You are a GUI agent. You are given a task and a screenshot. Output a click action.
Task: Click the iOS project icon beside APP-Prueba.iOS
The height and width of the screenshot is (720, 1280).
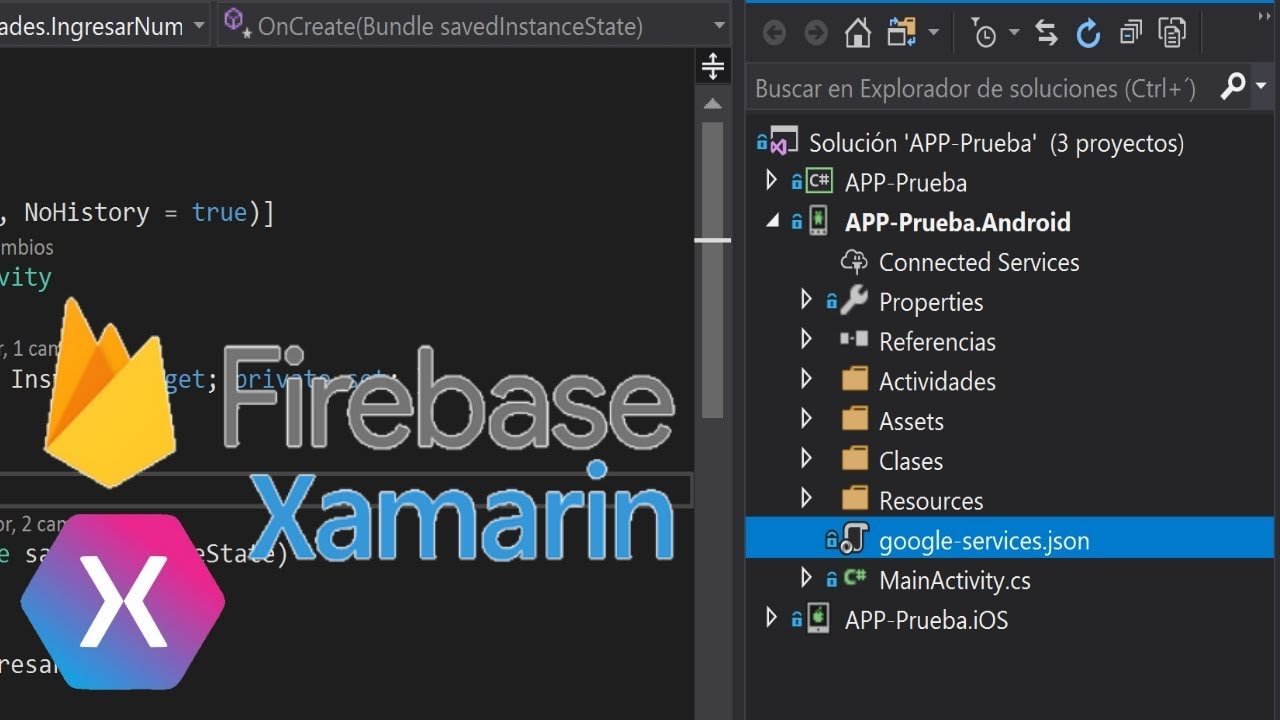818,618
